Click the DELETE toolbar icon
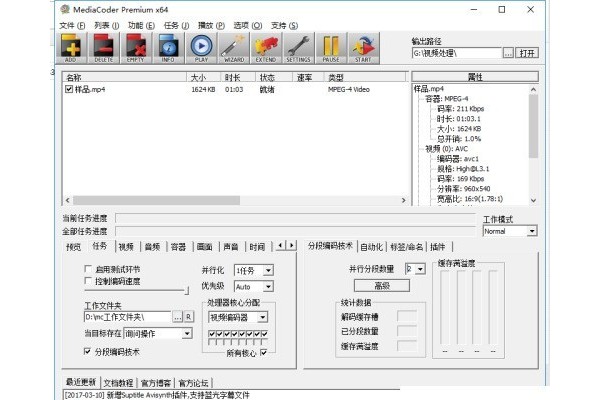Image resolution: width=600 pixels, height=400 pixels. pos(104,48)
